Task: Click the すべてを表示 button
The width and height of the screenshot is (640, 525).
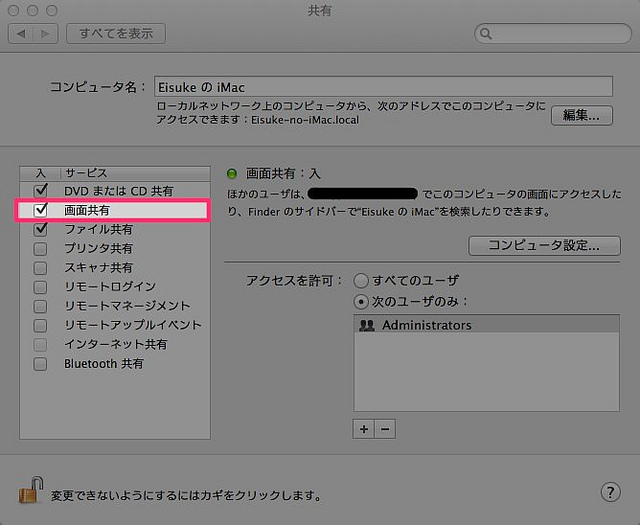Action: pos(116,33)
